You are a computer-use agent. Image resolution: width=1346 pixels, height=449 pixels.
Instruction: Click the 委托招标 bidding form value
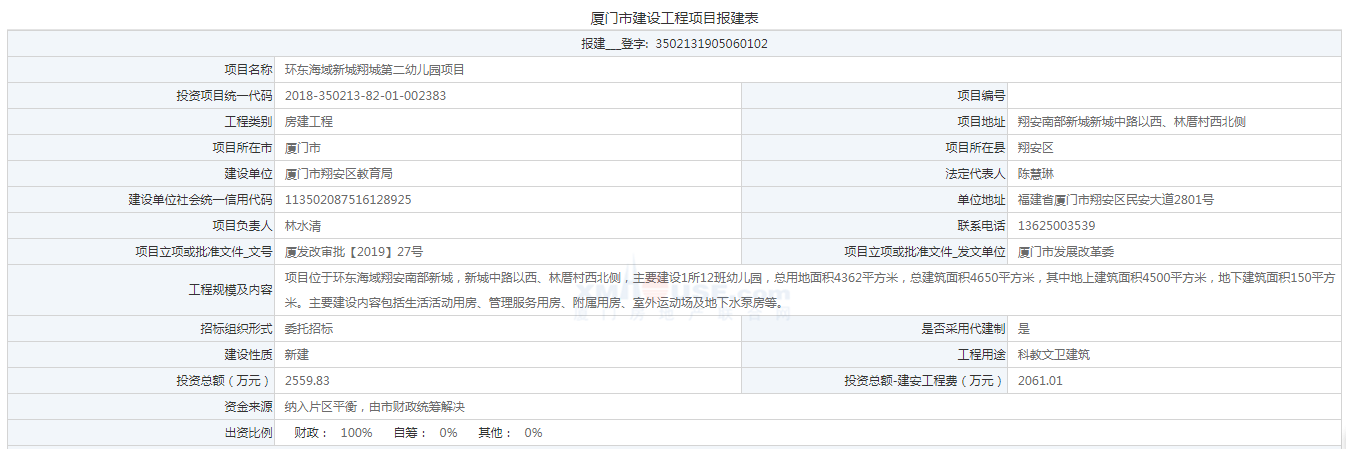pos(309,328)
